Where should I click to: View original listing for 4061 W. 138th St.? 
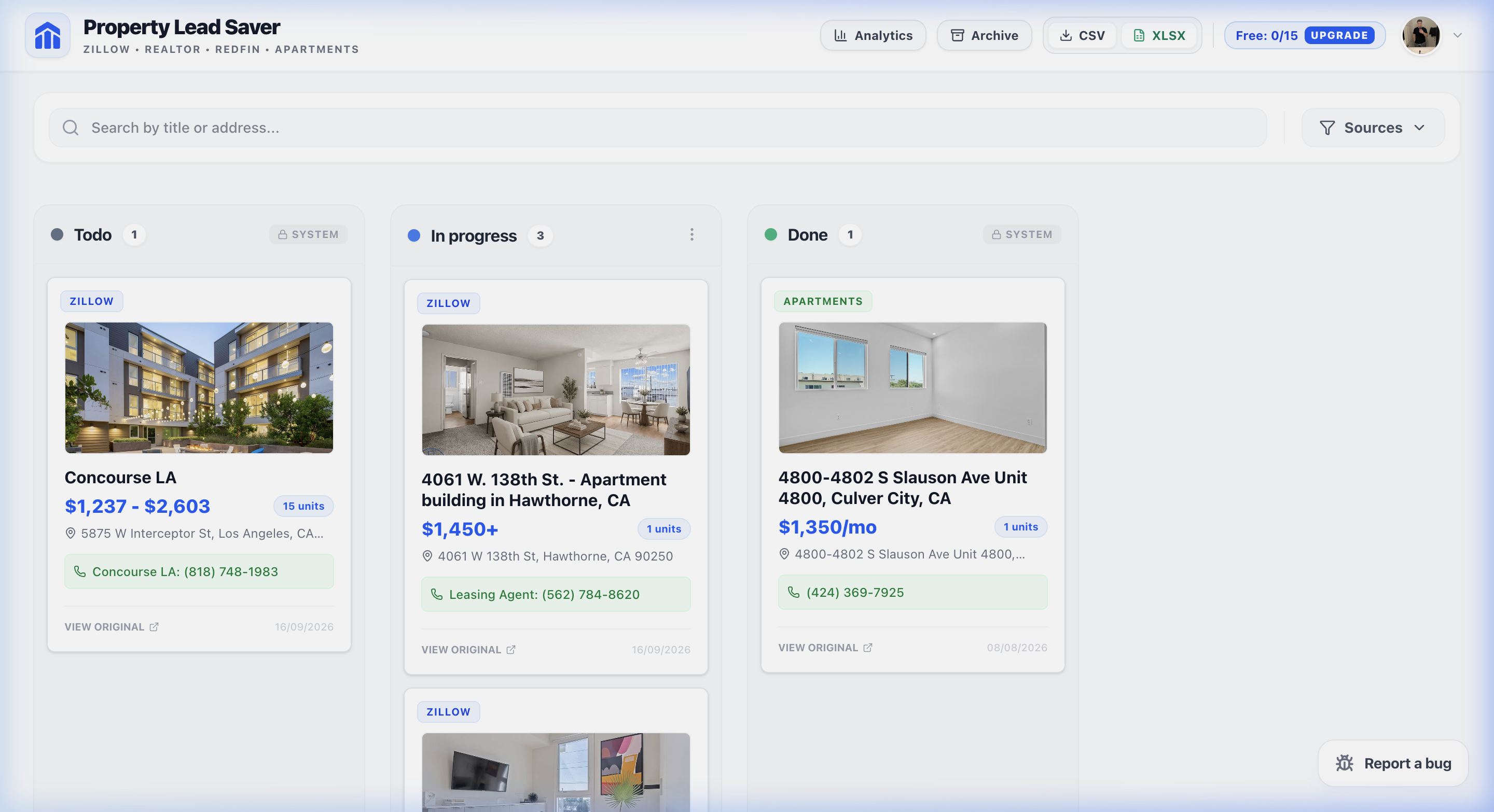(468, 650)
